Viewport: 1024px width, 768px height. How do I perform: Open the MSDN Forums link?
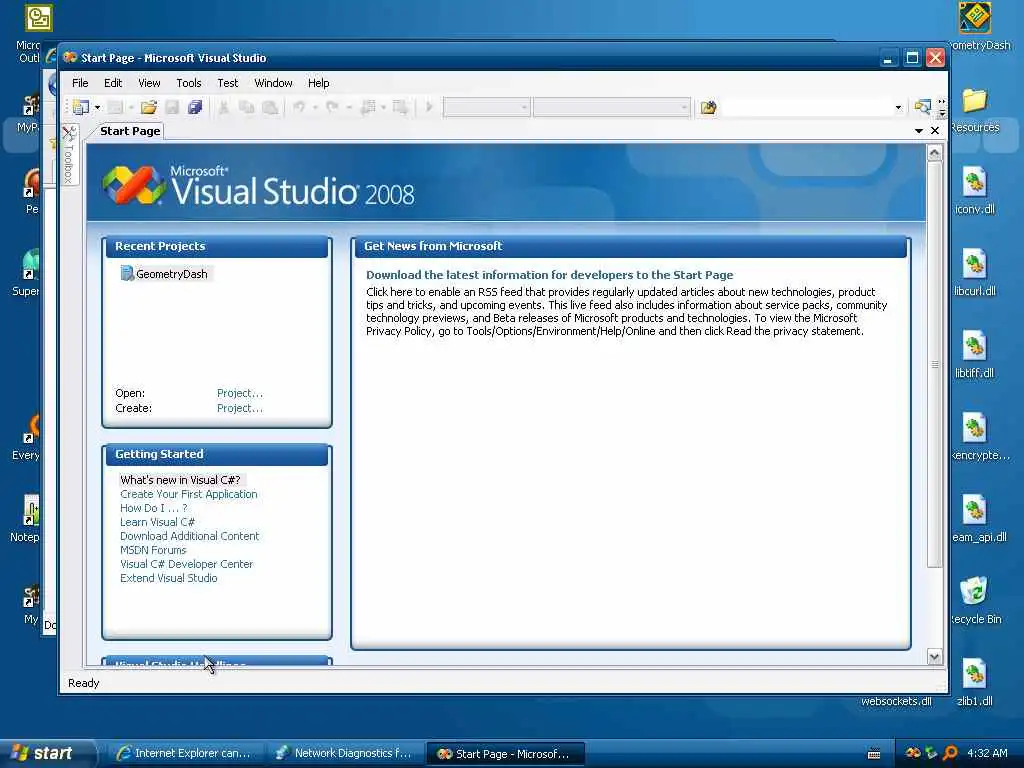tap(153, 551)
